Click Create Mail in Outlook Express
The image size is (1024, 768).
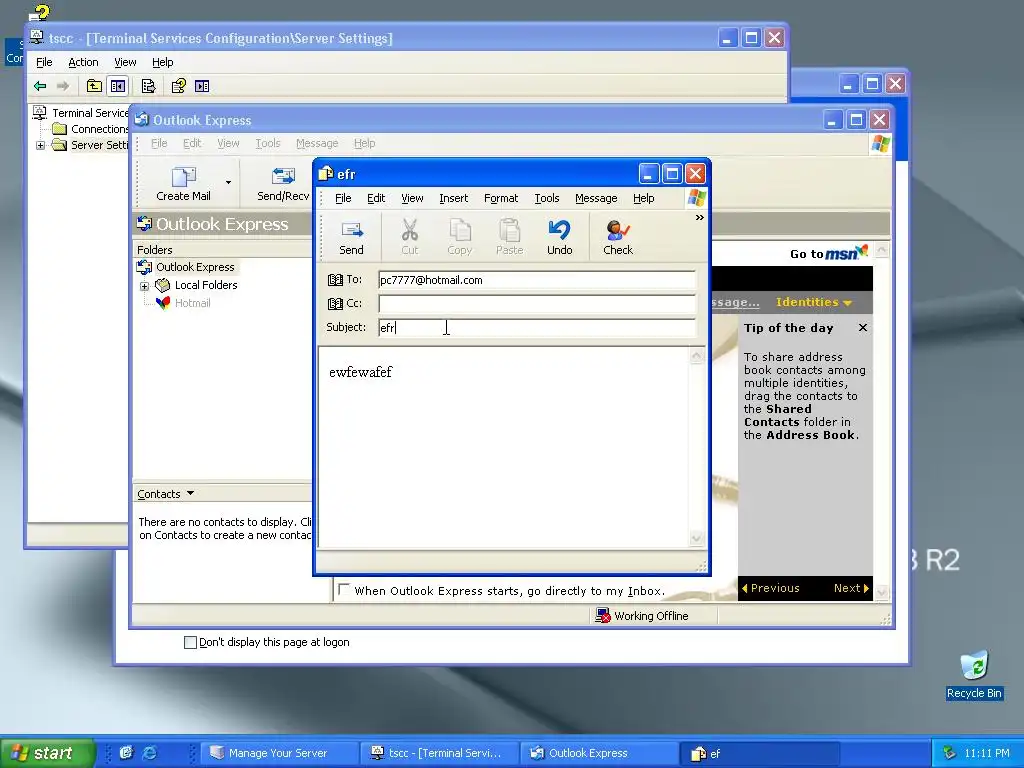pyautogui.click(x=184, y=184)
